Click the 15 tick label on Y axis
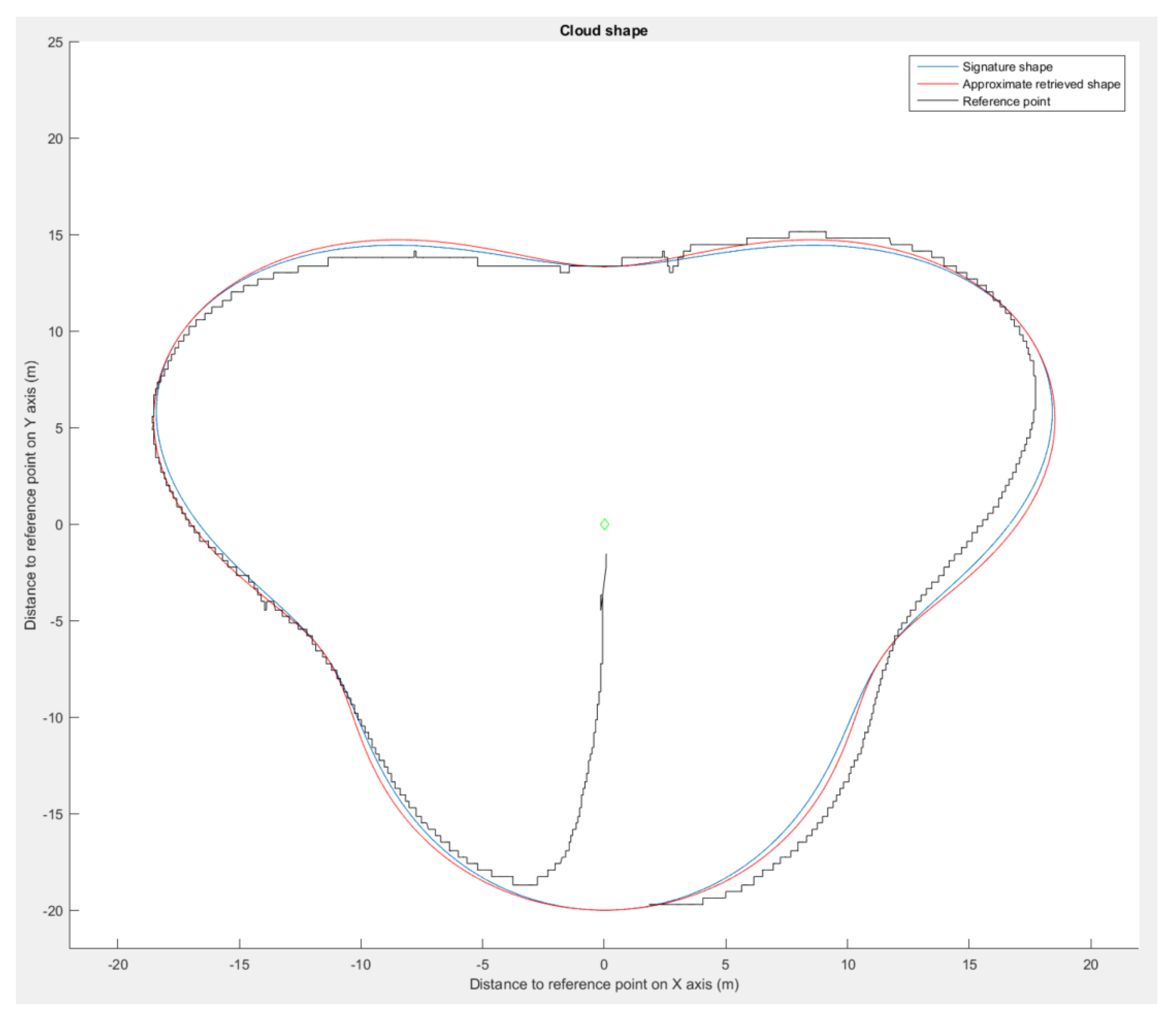The height and width of the screenshot is (1022, 1176). tap(55, 235)
